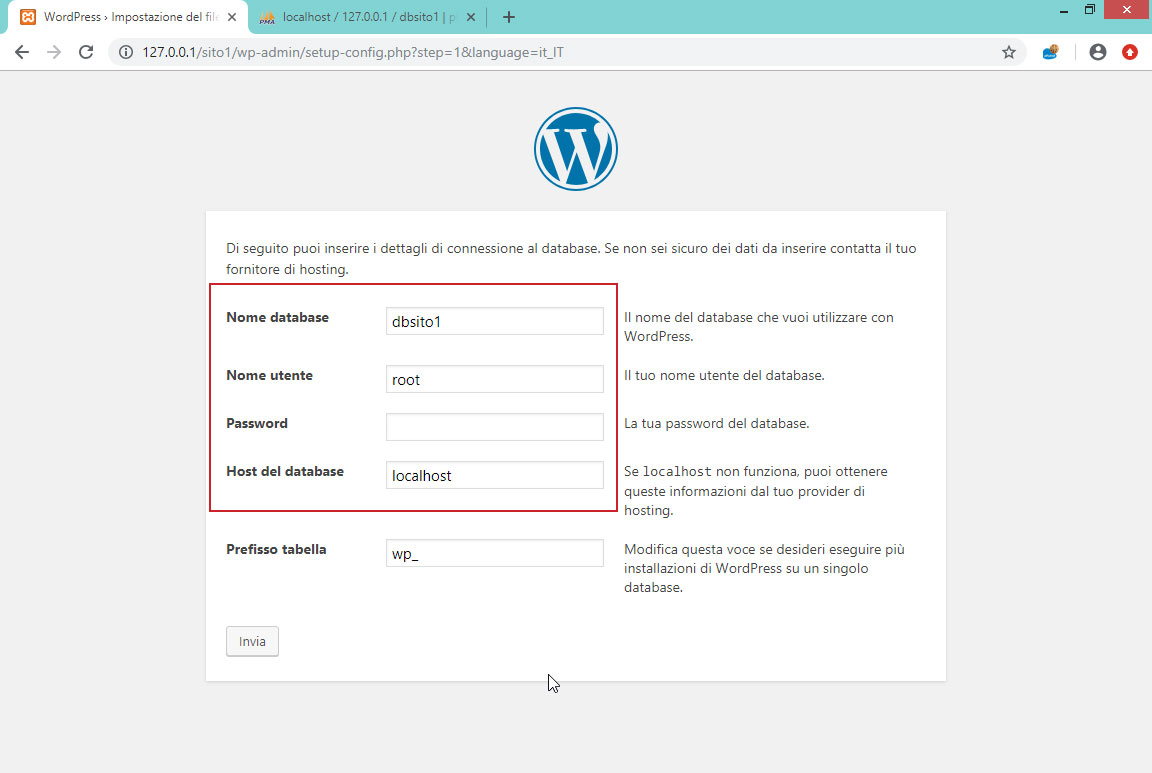The height and width of the screenshot is (773, 1152).
Task: Open the user profile avatar icon
Action: point(1098,52)
